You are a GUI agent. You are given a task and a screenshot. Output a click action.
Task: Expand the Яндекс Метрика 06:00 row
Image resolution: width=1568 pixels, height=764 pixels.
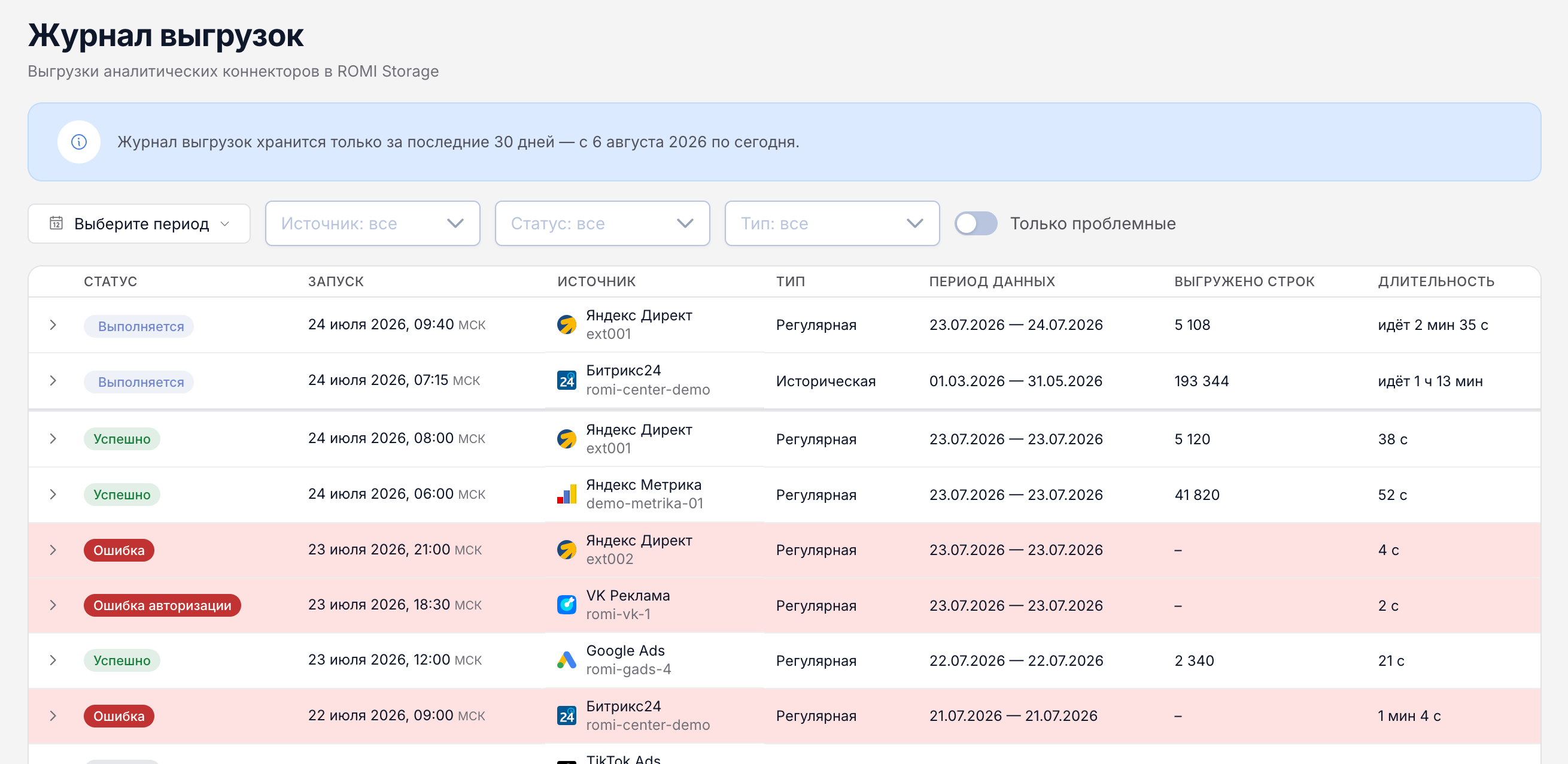(x=53, y=495)
